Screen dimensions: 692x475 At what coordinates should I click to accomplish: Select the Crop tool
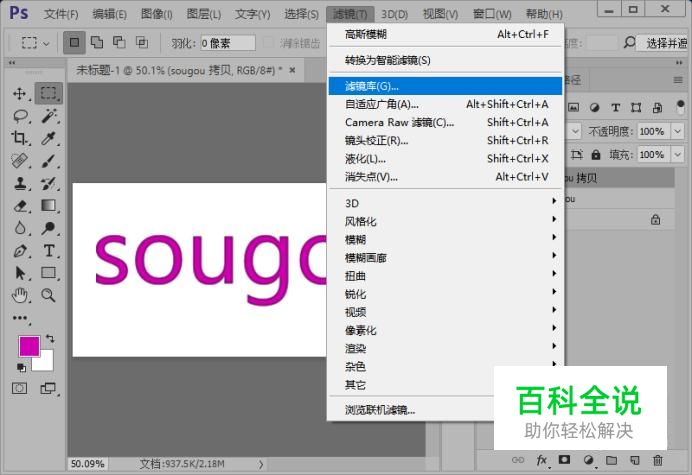pyautogui.click(x=19, y=138)
